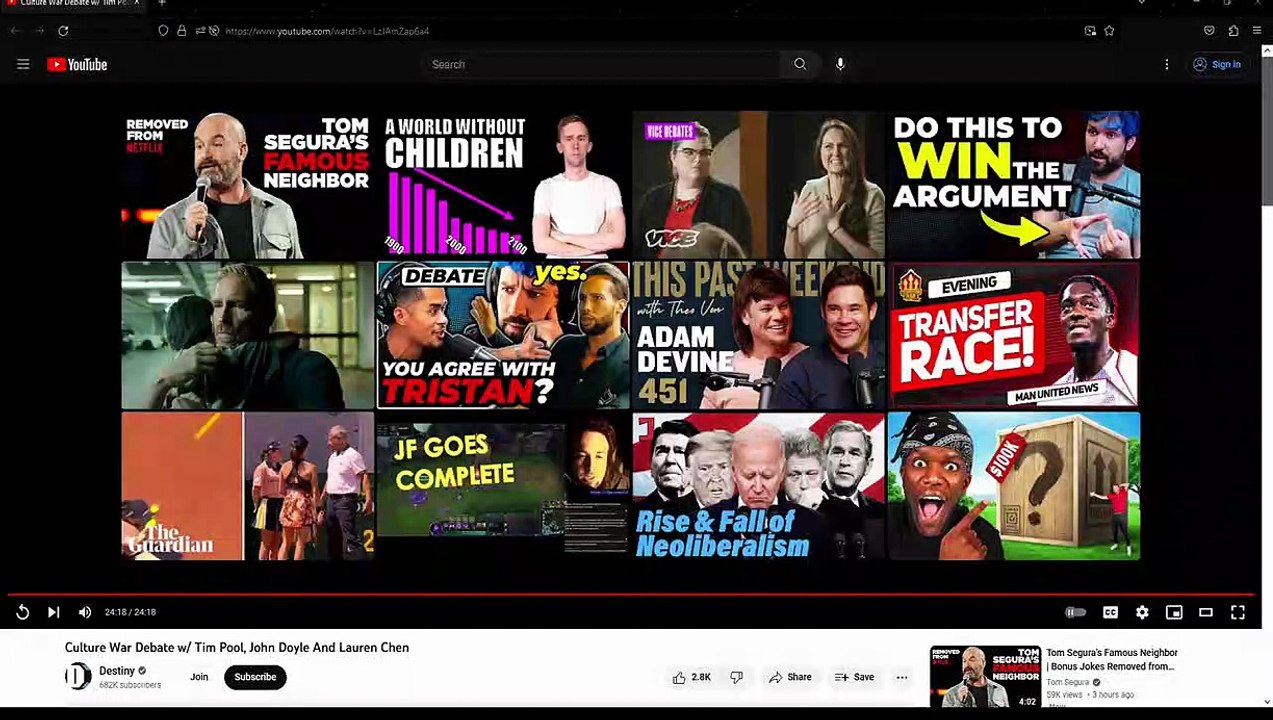This screenshot has height=720, width=1273.
Task: Click the page scrollbar up arrow
Action: tap(1266, 50)
